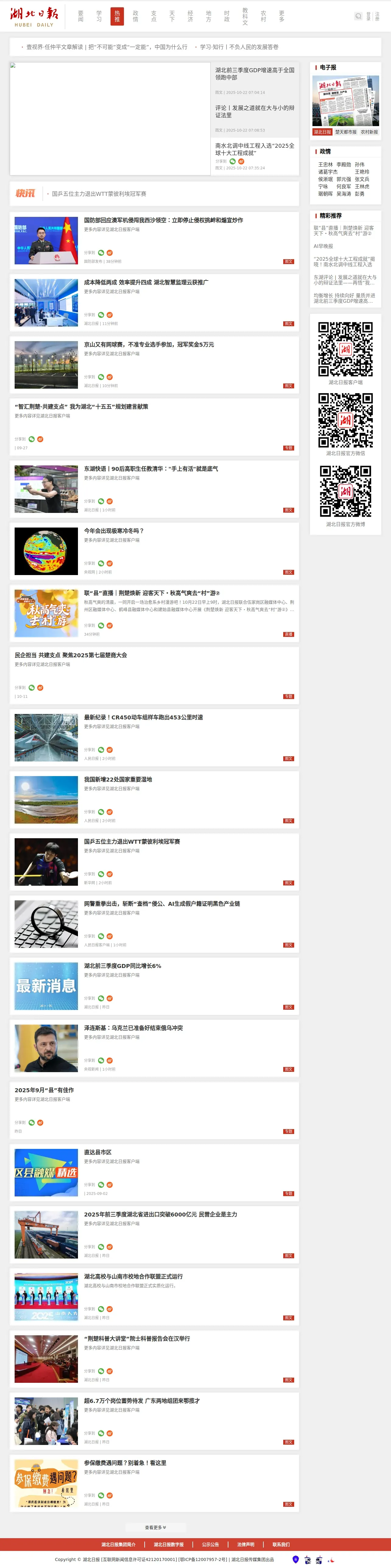Open the 学习 navigation tab
Screen dimensions: 391x1568
99,16
